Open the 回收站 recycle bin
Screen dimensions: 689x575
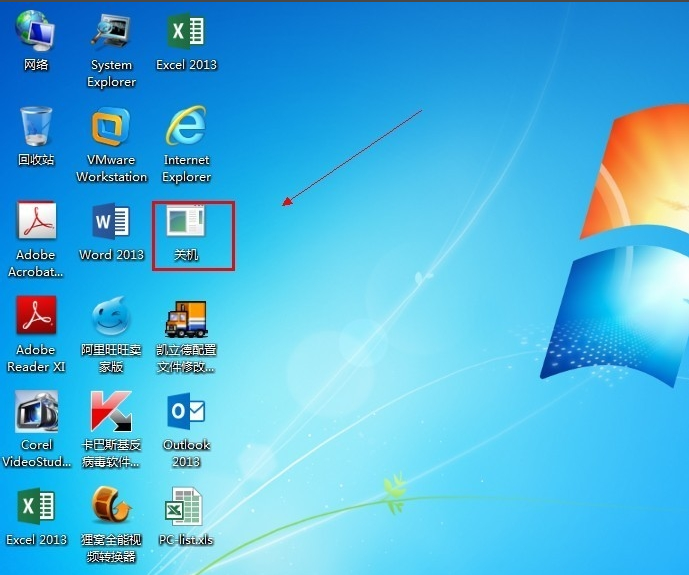coord(36,128)
